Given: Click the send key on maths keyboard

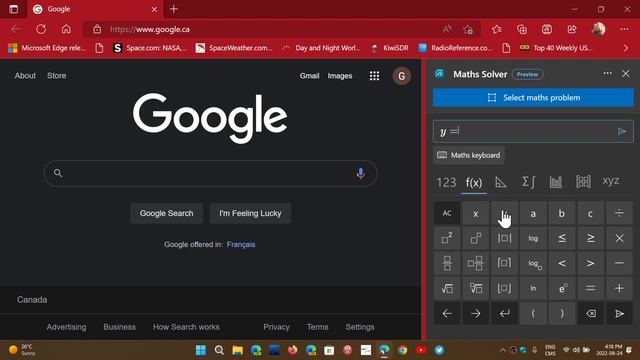Looking at the screenshot, I should (619, 313).
